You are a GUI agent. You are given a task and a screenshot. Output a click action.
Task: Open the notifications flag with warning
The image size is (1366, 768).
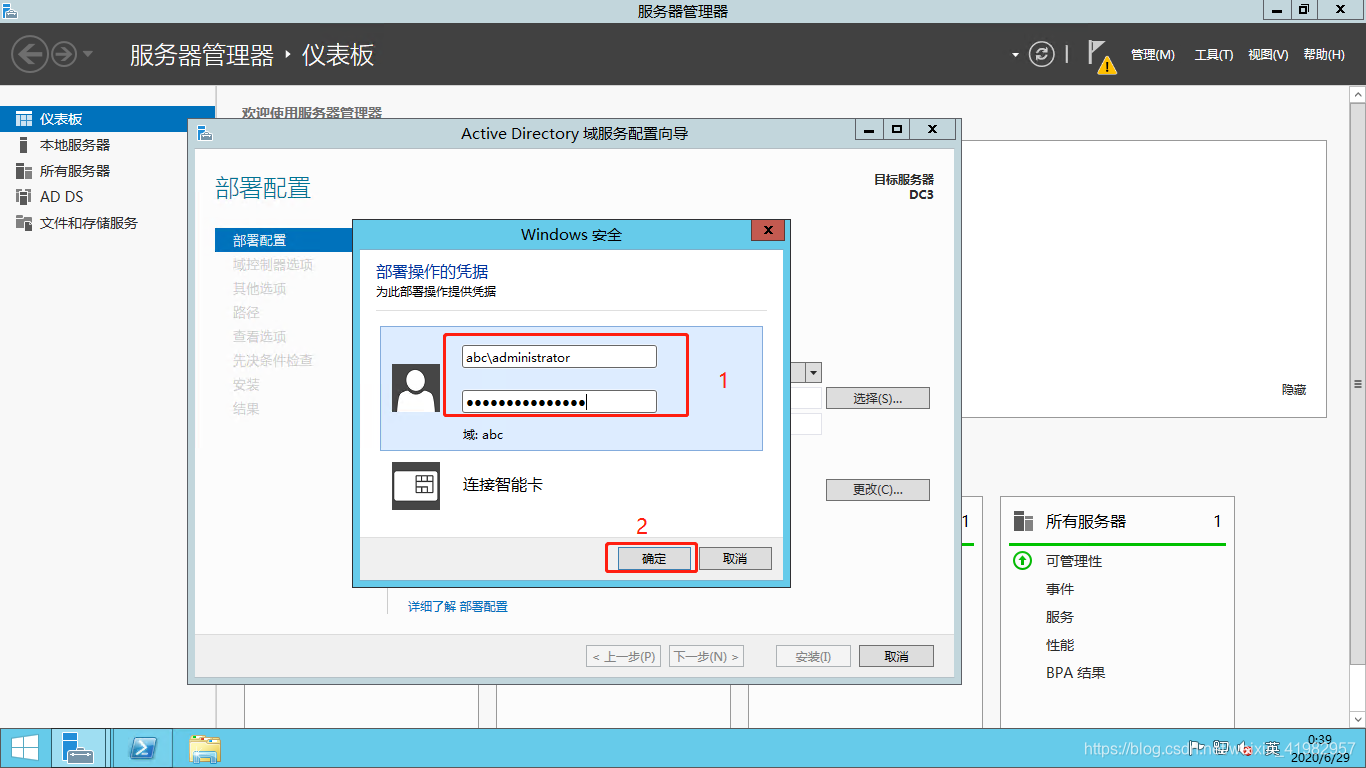tap(1101, 56)
